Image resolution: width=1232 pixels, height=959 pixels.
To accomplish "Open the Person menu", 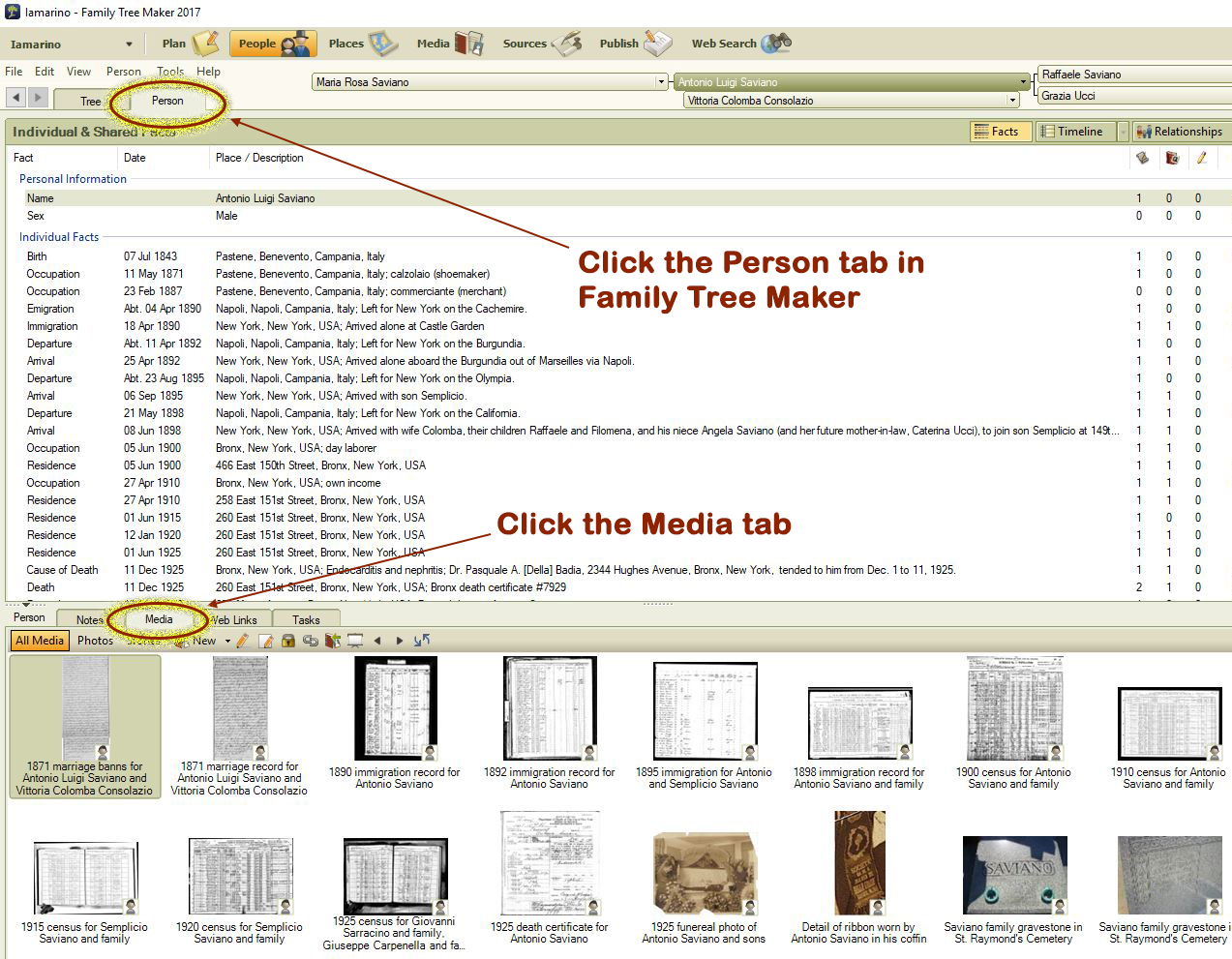I will [x=123, y=72].
